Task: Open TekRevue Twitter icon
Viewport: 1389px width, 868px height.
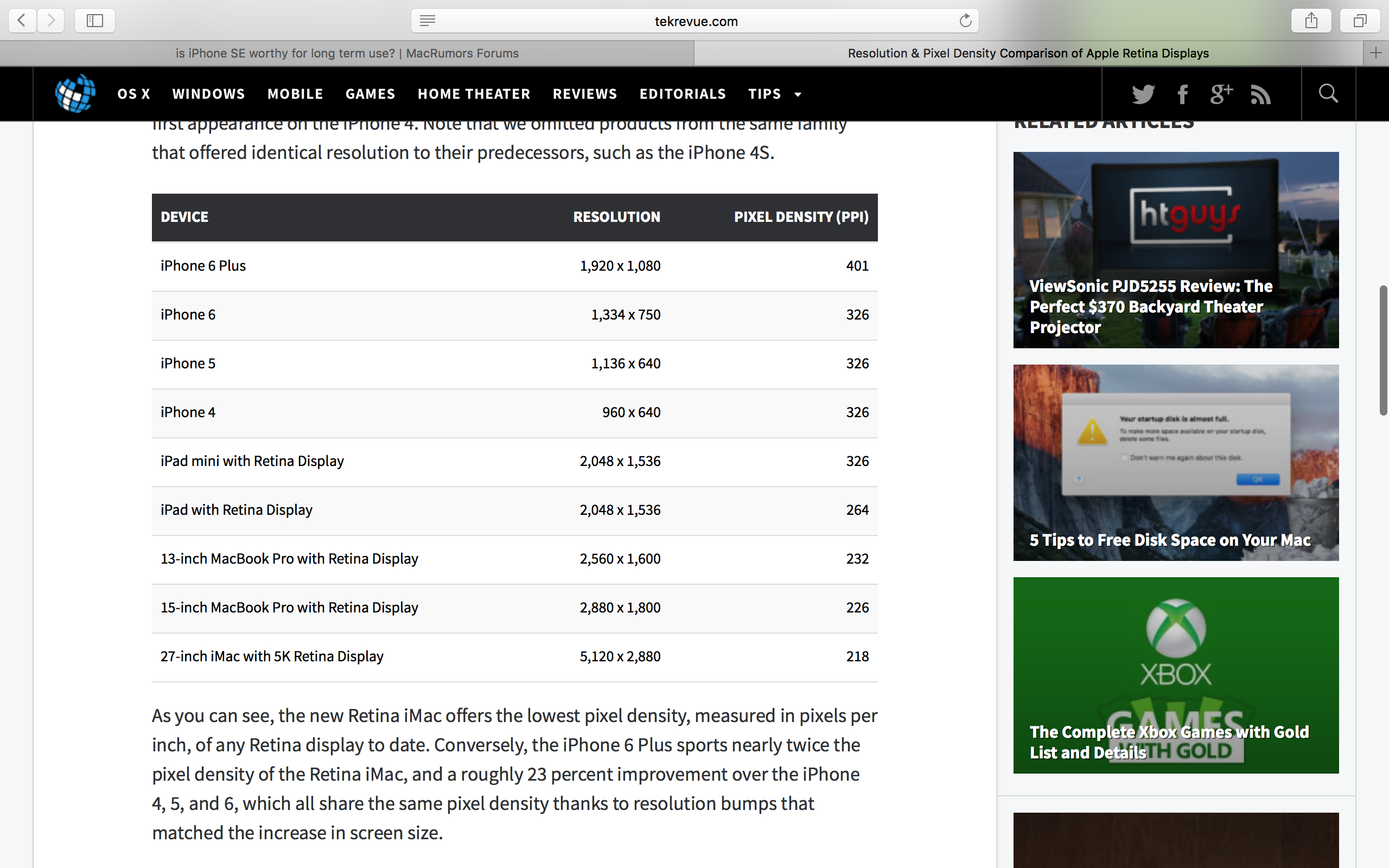Action: pyautogui.click(x=1143, y=93)
